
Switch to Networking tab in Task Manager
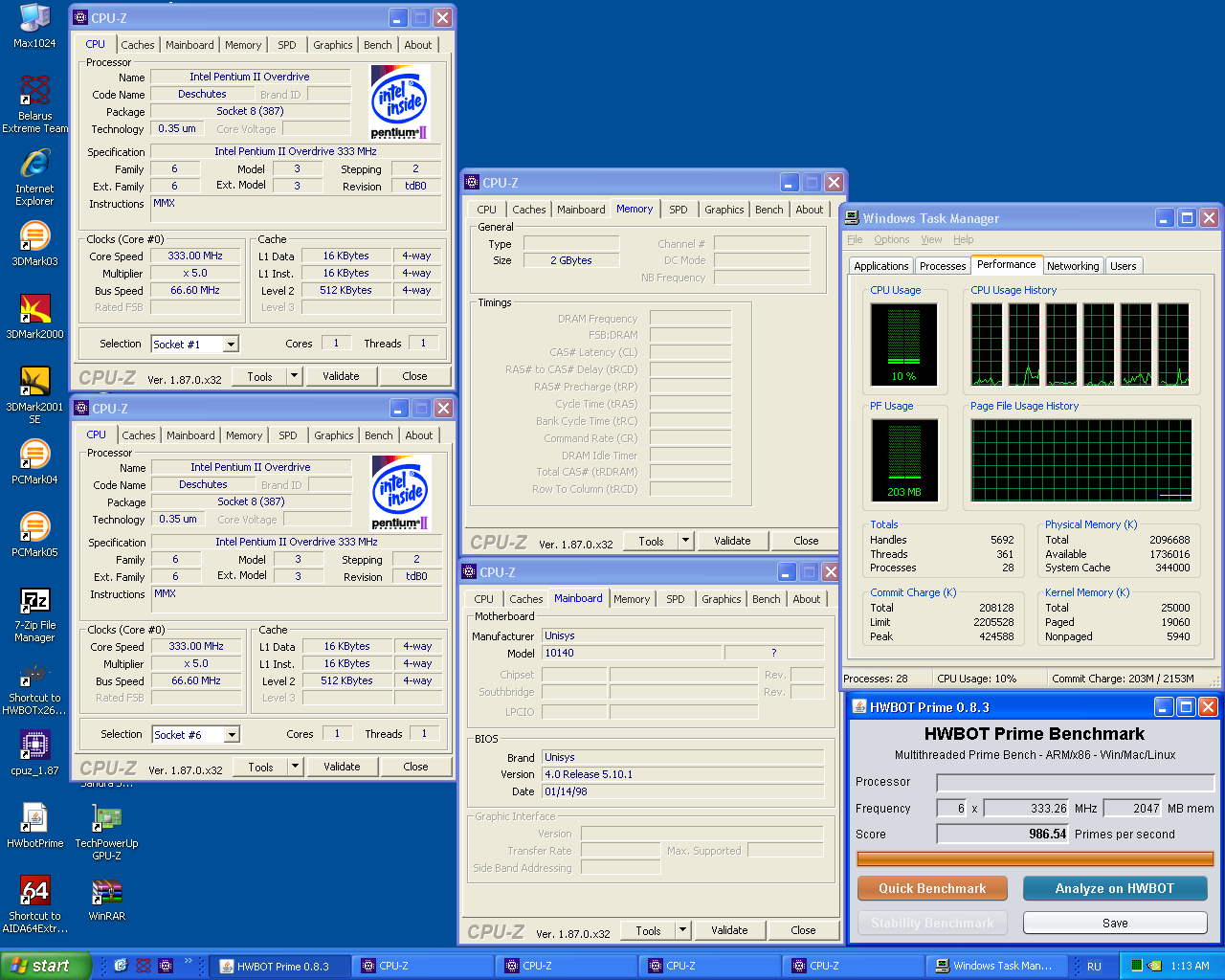click(x=1073, y=266)
